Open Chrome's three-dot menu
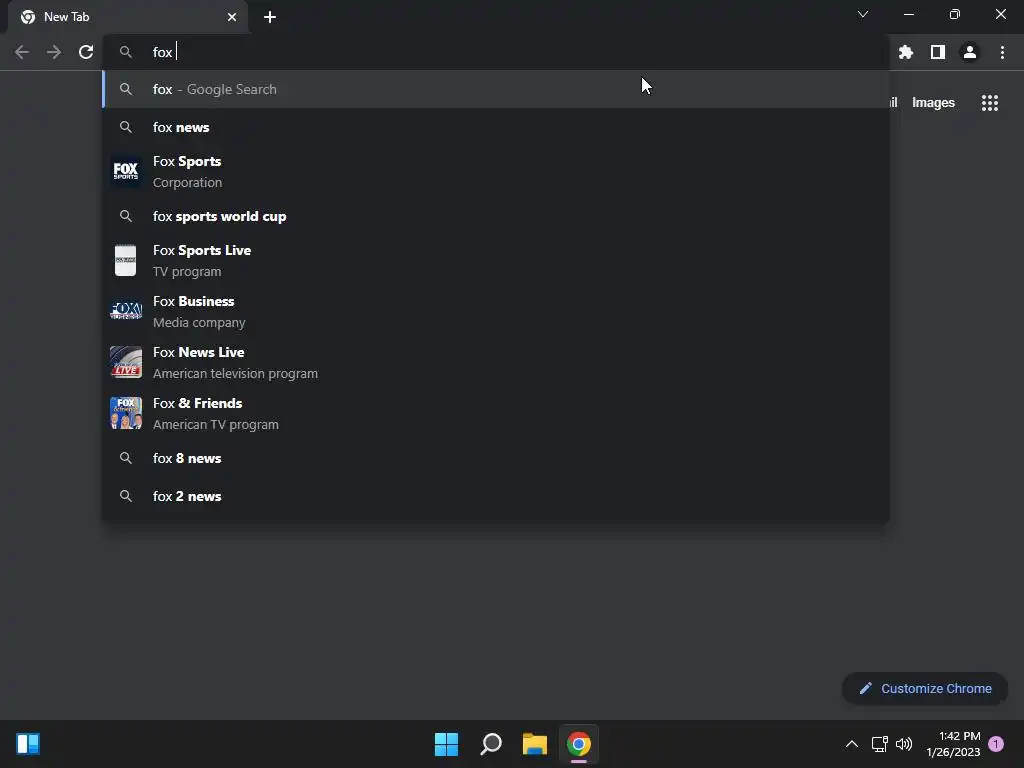 [x=1002, y=52]
